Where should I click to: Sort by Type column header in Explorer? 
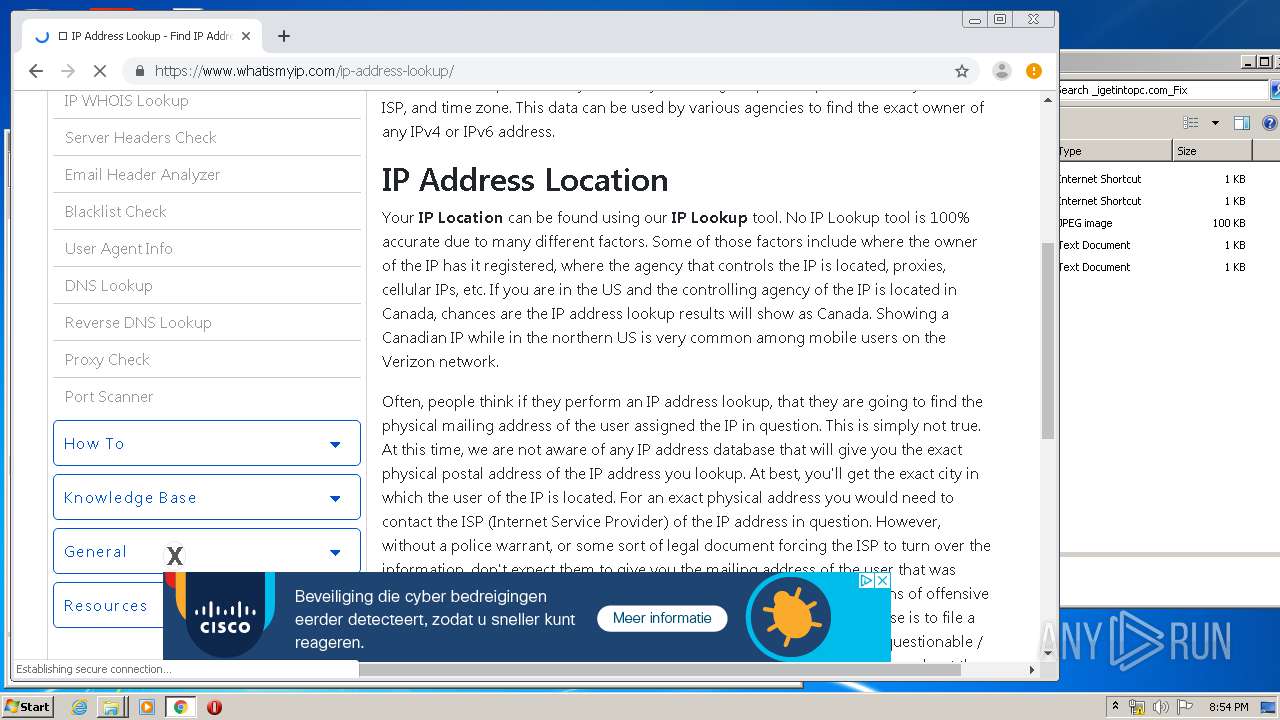[x=1115, y=151]
